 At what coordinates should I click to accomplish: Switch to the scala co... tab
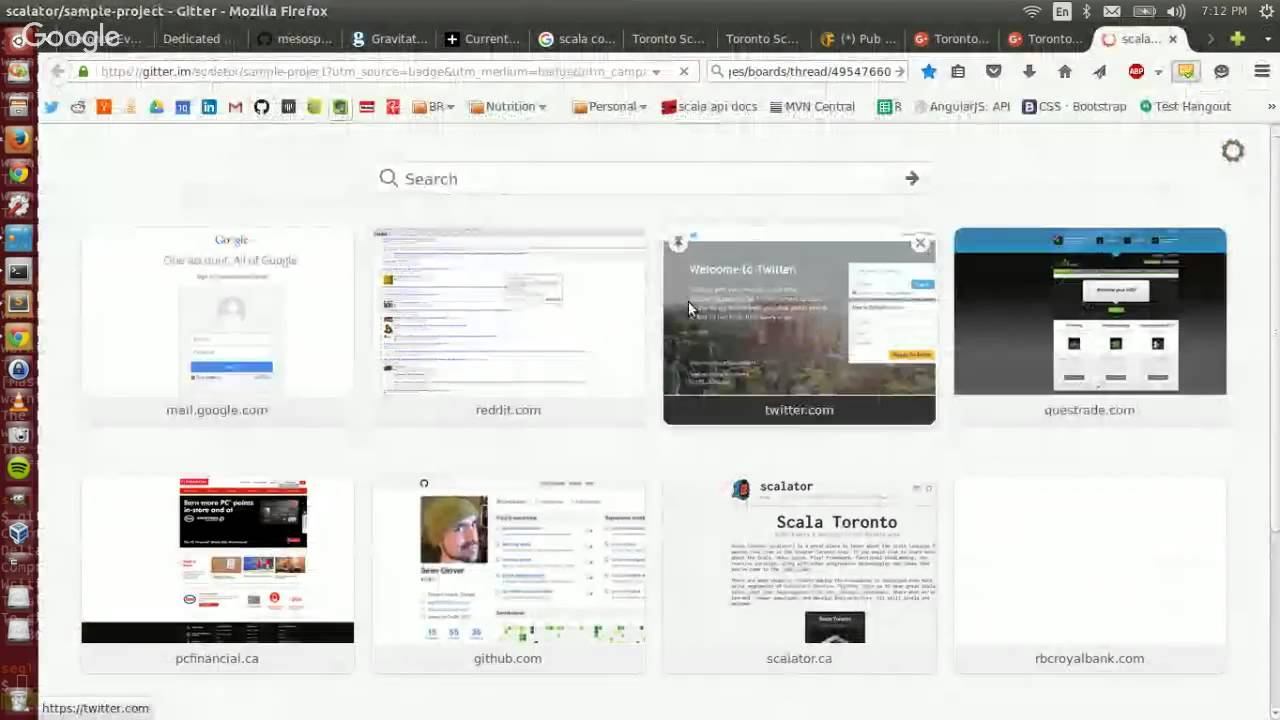click(577, 39)
